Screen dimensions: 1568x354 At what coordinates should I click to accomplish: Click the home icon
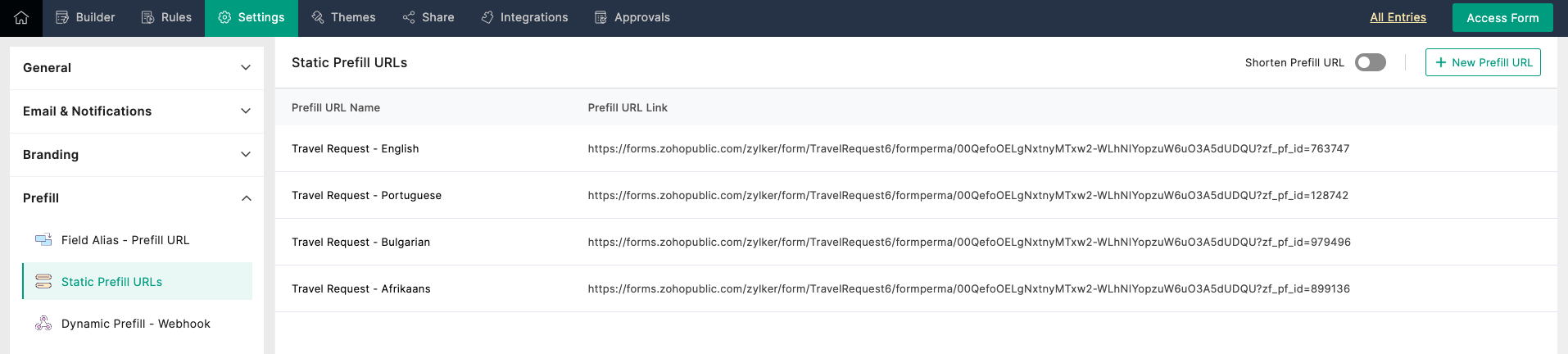pos(21,17)
